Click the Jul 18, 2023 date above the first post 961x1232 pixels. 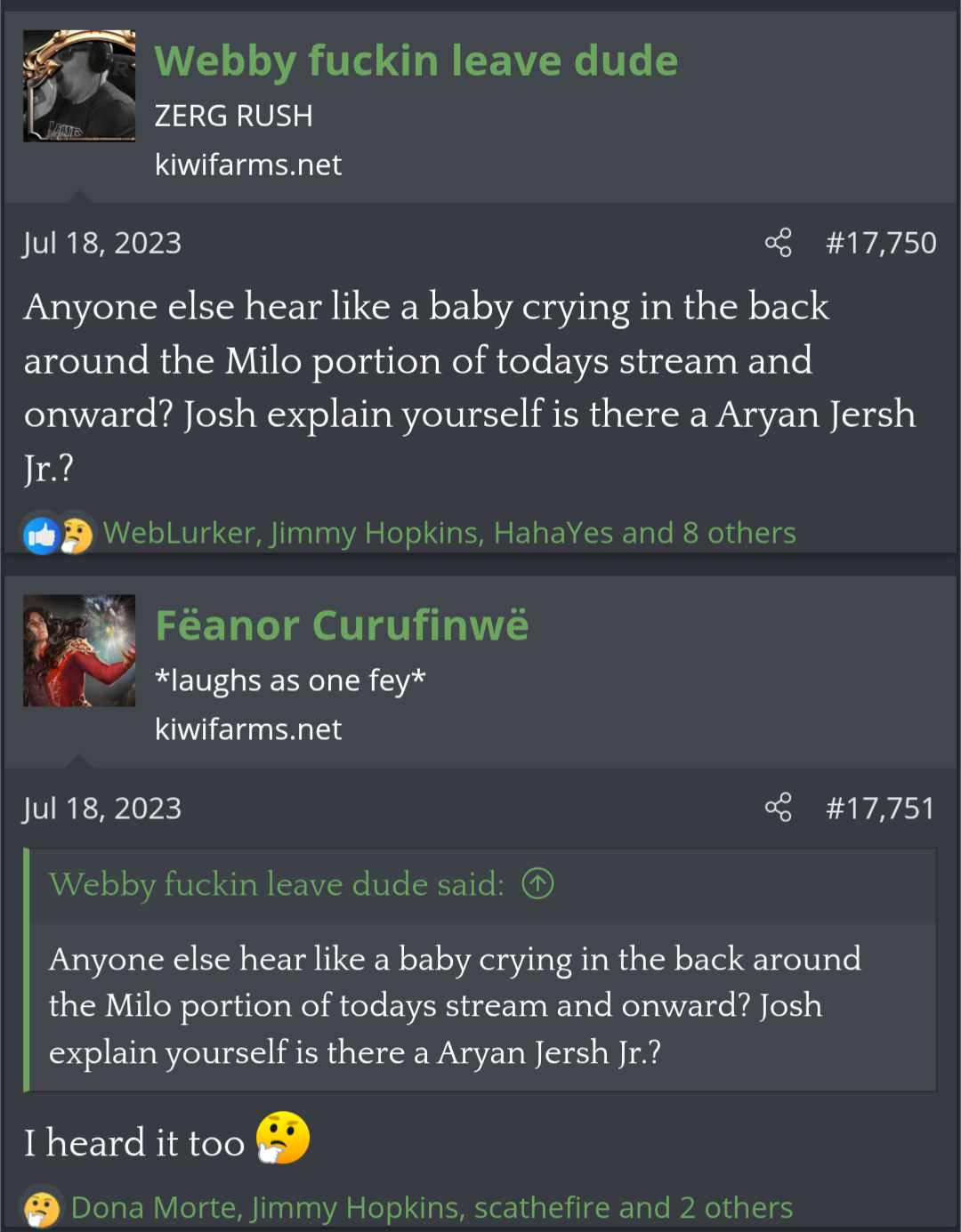coord(102,243)
